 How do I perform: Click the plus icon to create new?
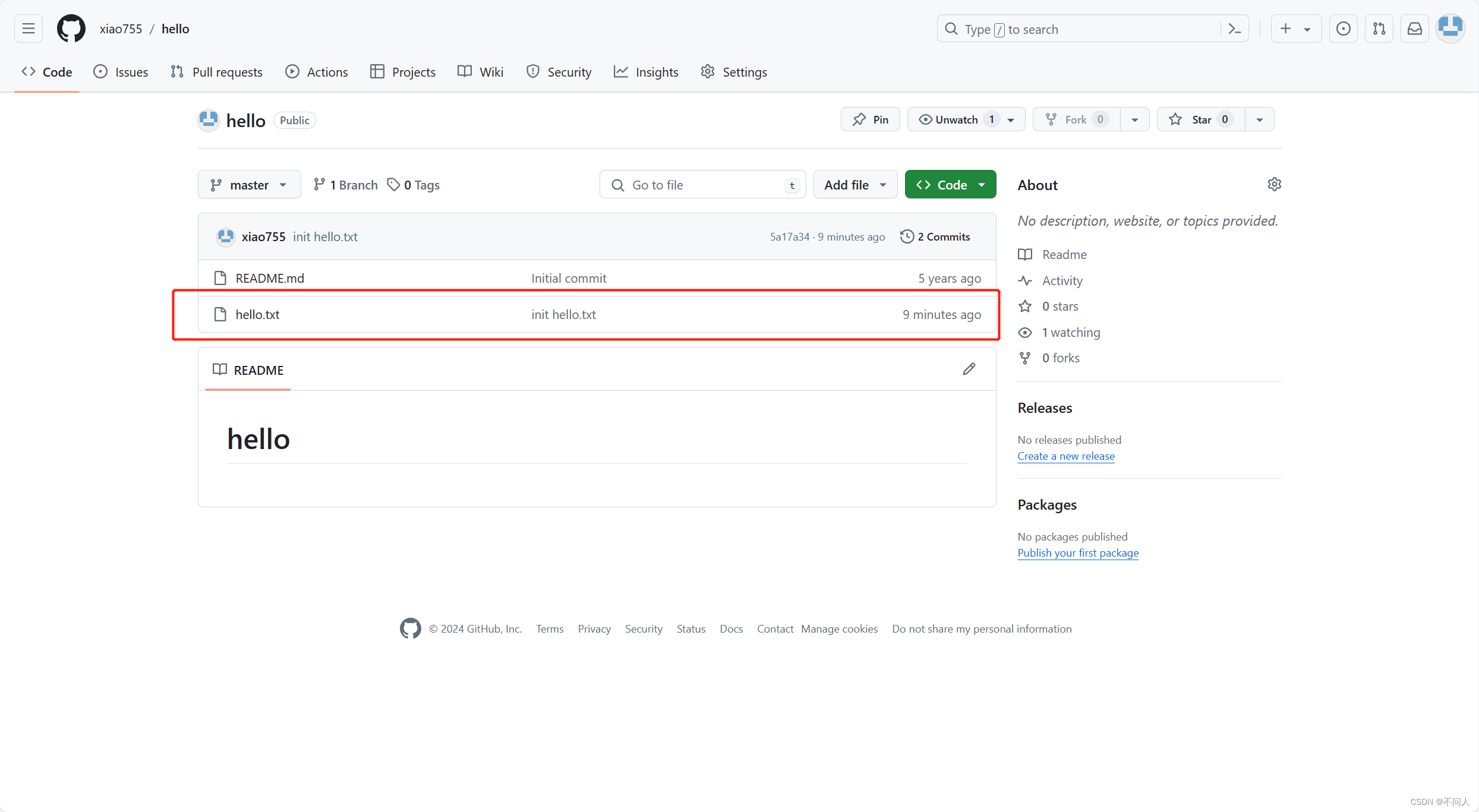pyautogui.click(x=1285, y=29)
